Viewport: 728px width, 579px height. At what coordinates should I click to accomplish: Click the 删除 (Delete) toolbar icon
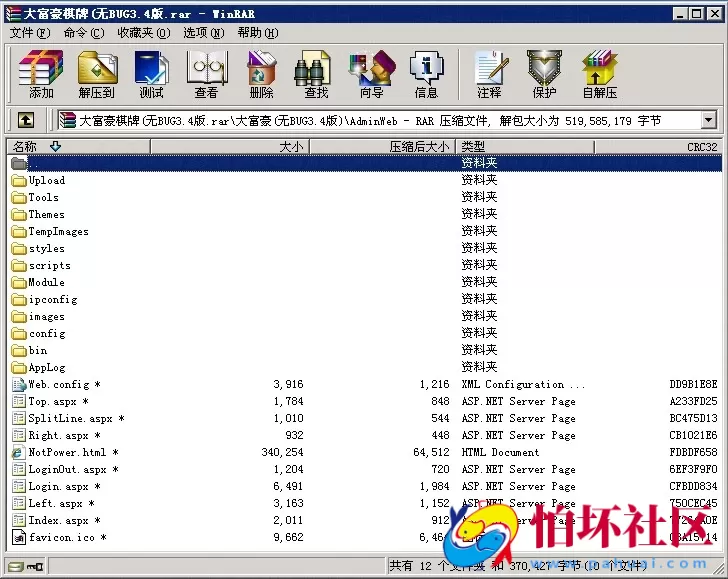261,74
